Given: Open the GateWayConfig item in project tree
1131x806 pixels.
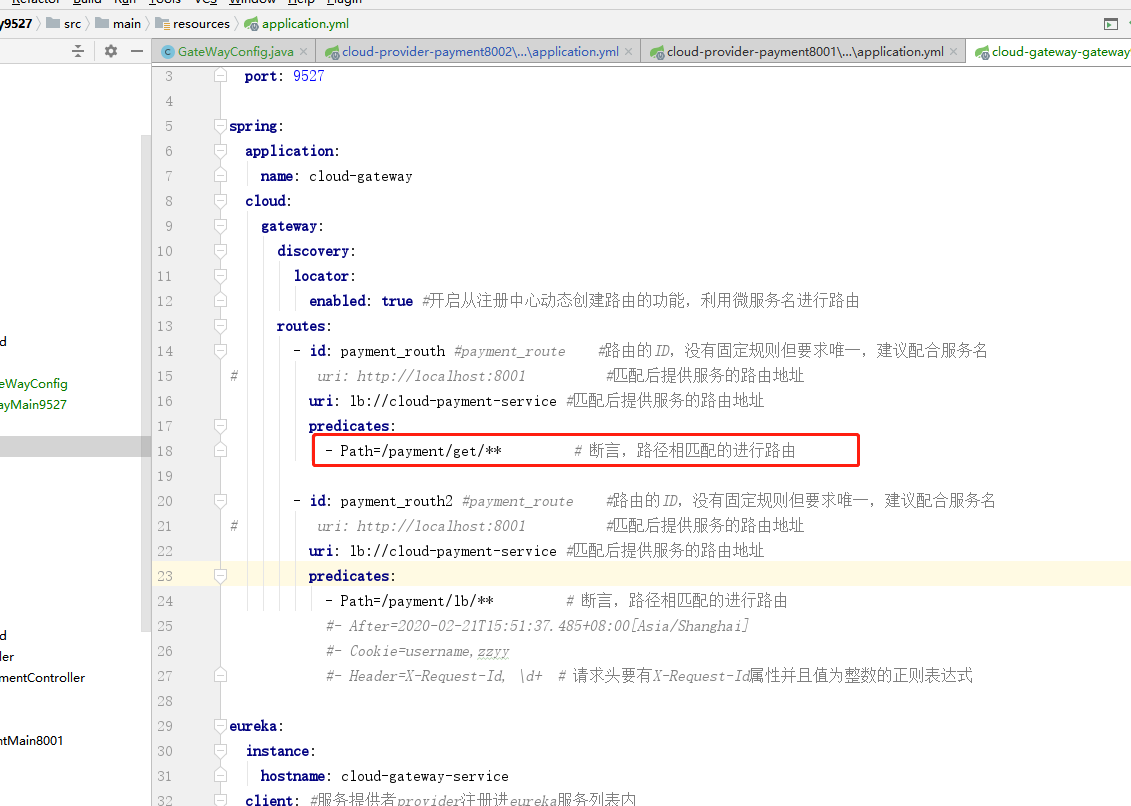Looking at the screenshot, I should pos(34,383).
